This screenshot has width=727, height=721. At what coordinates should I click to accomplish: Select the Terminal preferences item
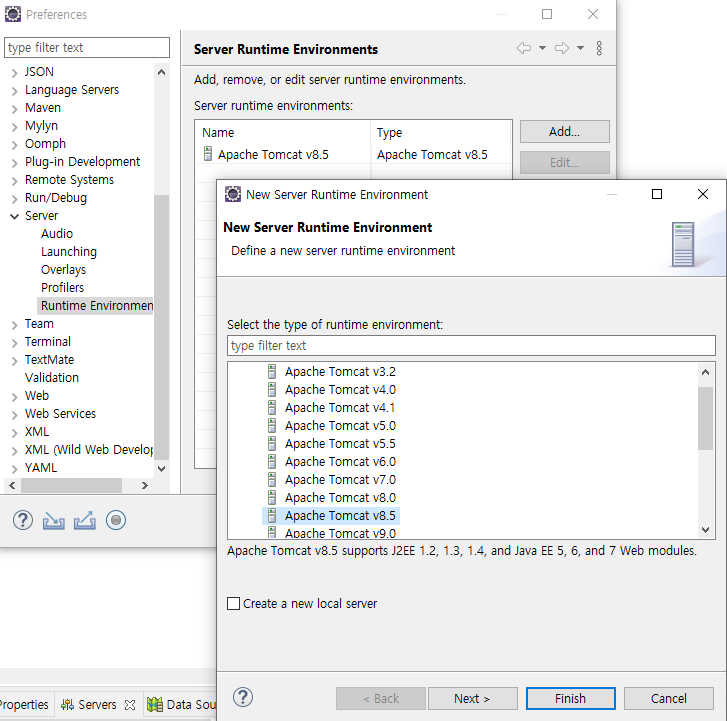[x=48, y=342]
